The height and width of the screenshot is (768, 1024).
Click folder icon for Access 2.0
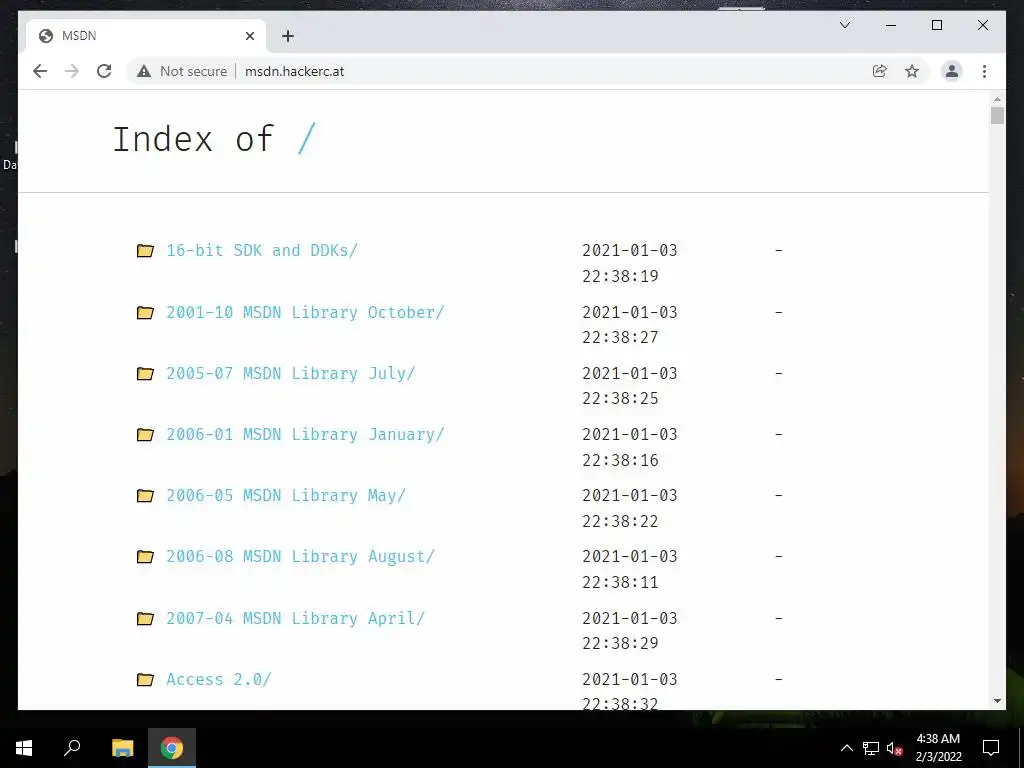(145, 680)
